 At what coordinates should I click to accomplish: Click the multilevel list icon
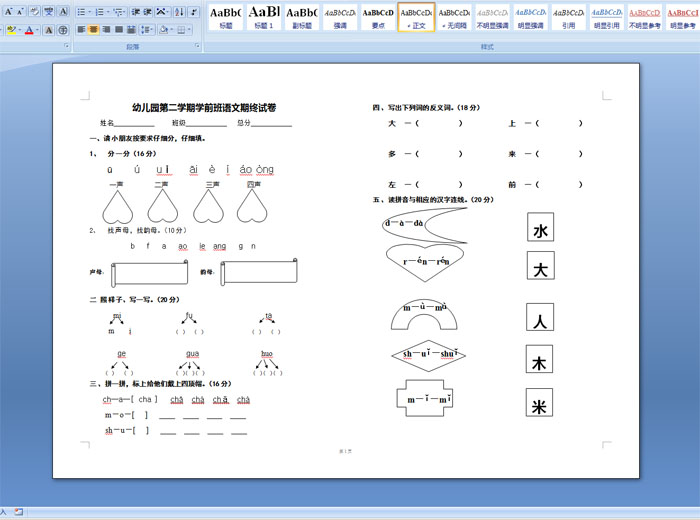pos(118,12)
